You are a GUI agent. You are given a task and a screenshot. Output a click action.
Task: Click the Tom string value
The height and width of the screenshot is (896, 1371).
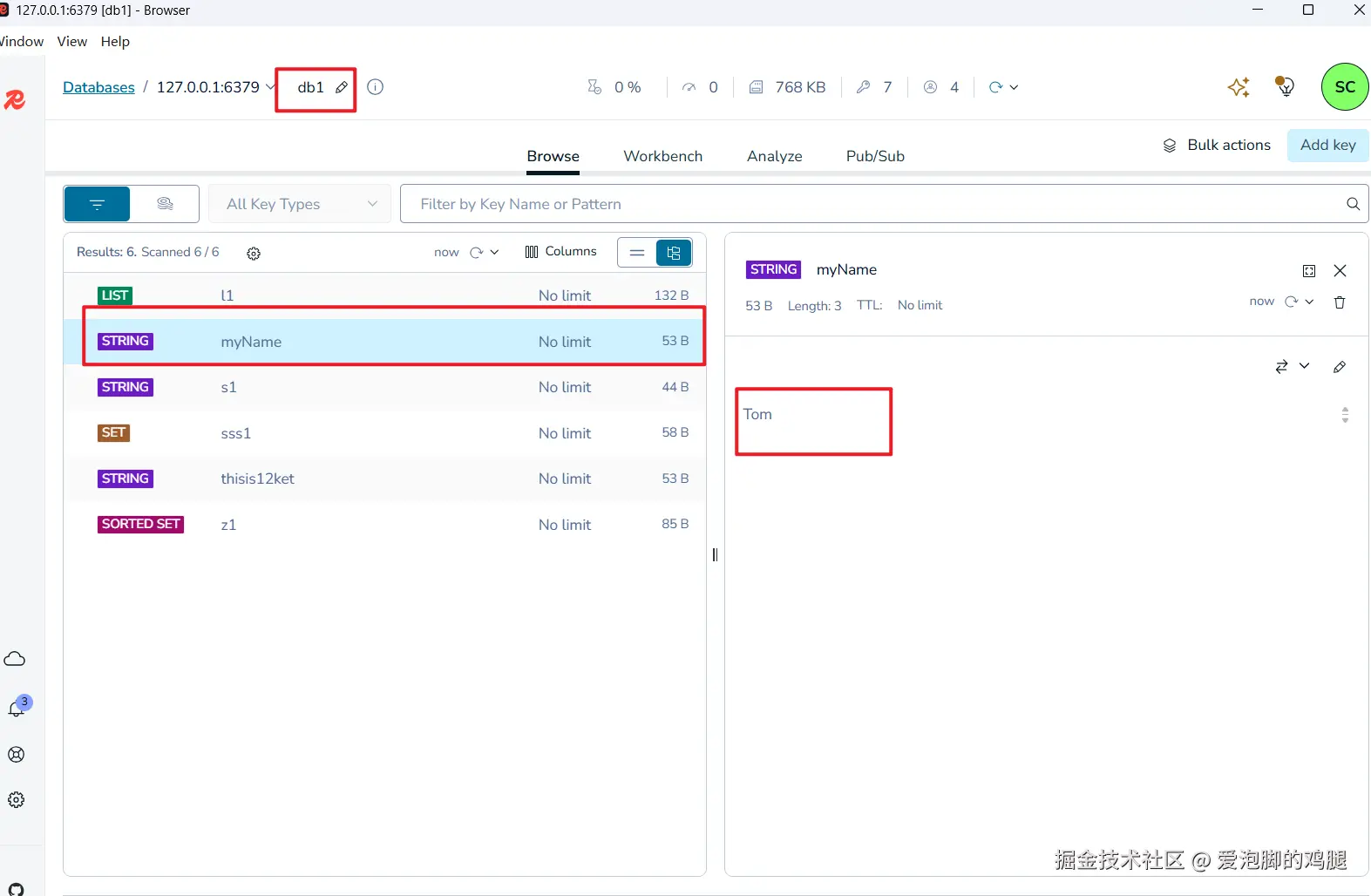click(x=757, y=414)
